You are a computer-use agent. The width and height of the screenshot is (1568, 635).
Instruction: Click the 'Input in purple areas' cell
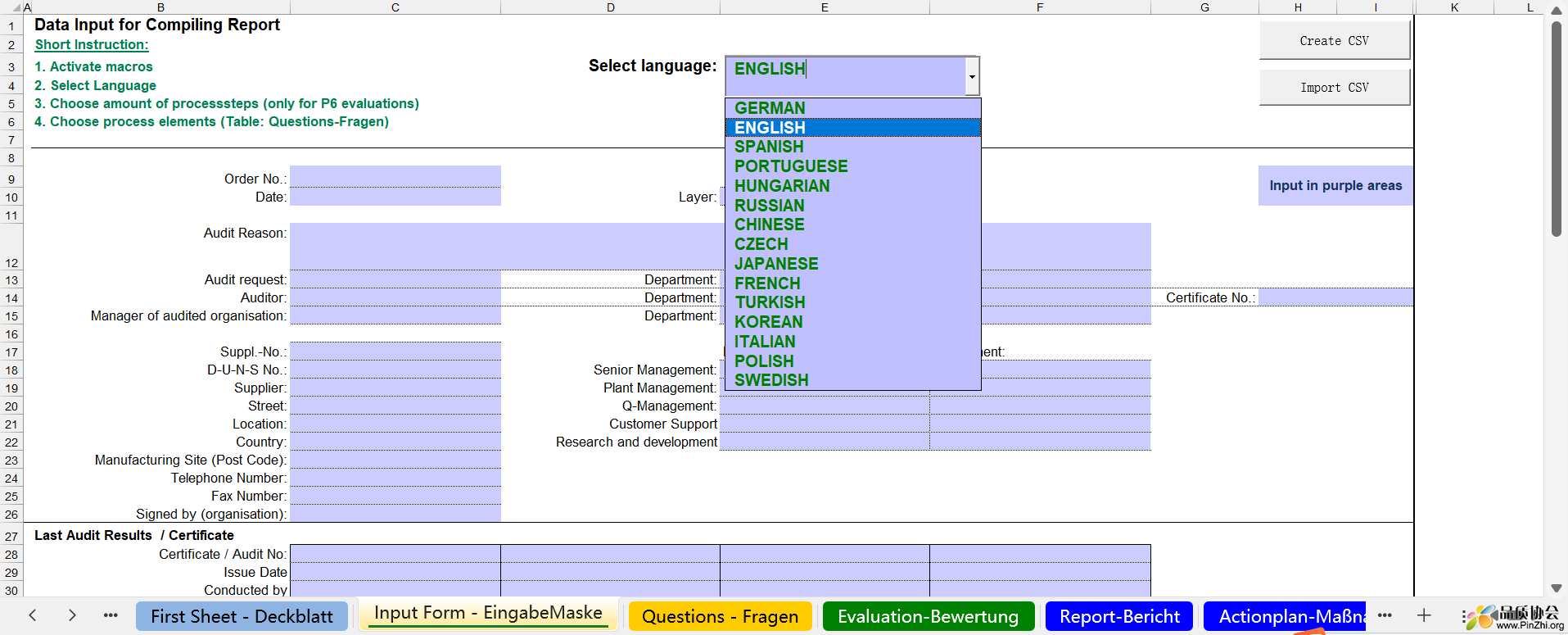click(x=1335, y=186)
